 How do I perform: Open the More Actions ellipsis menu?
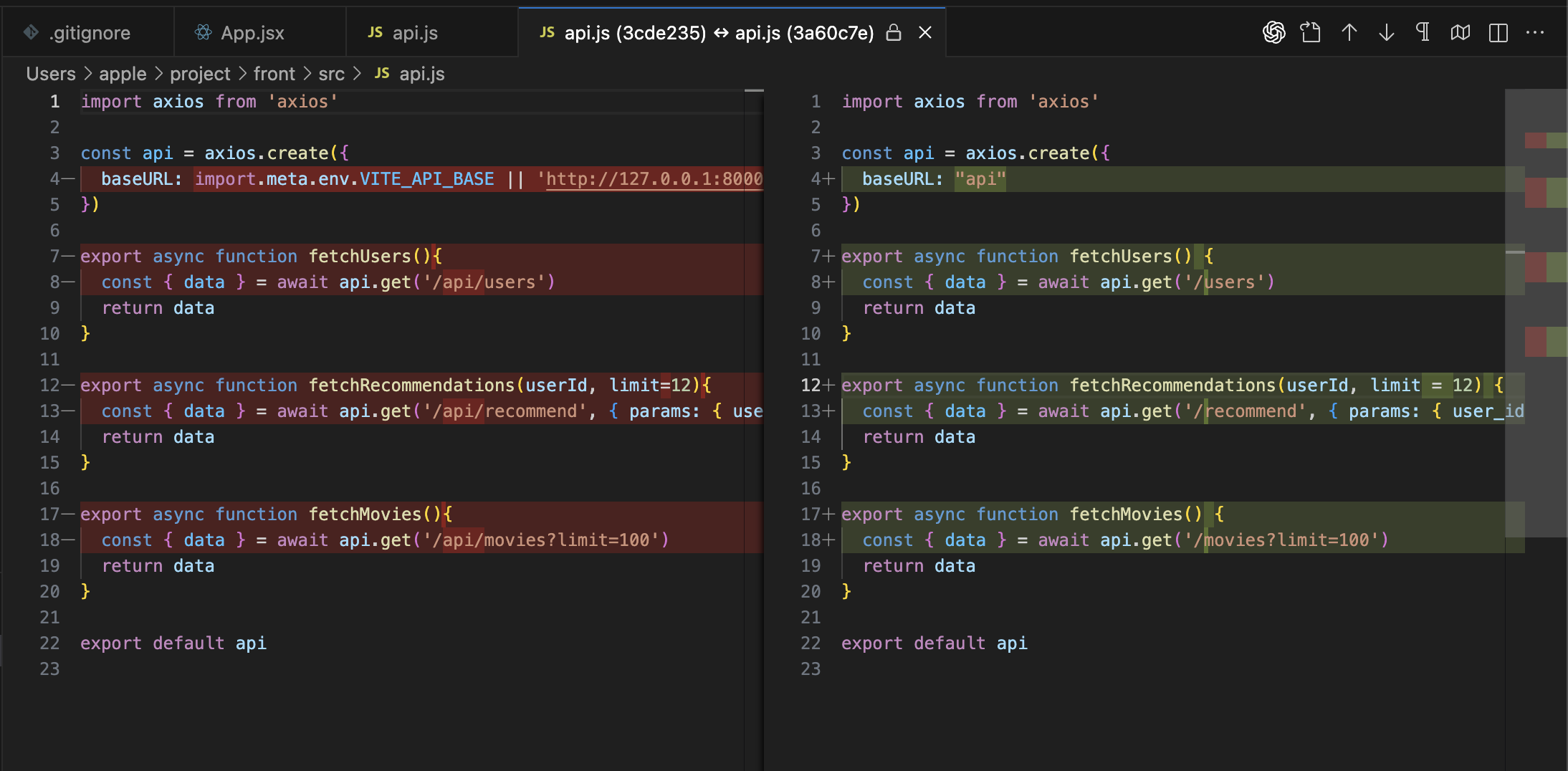click(x=1535, y=32)
